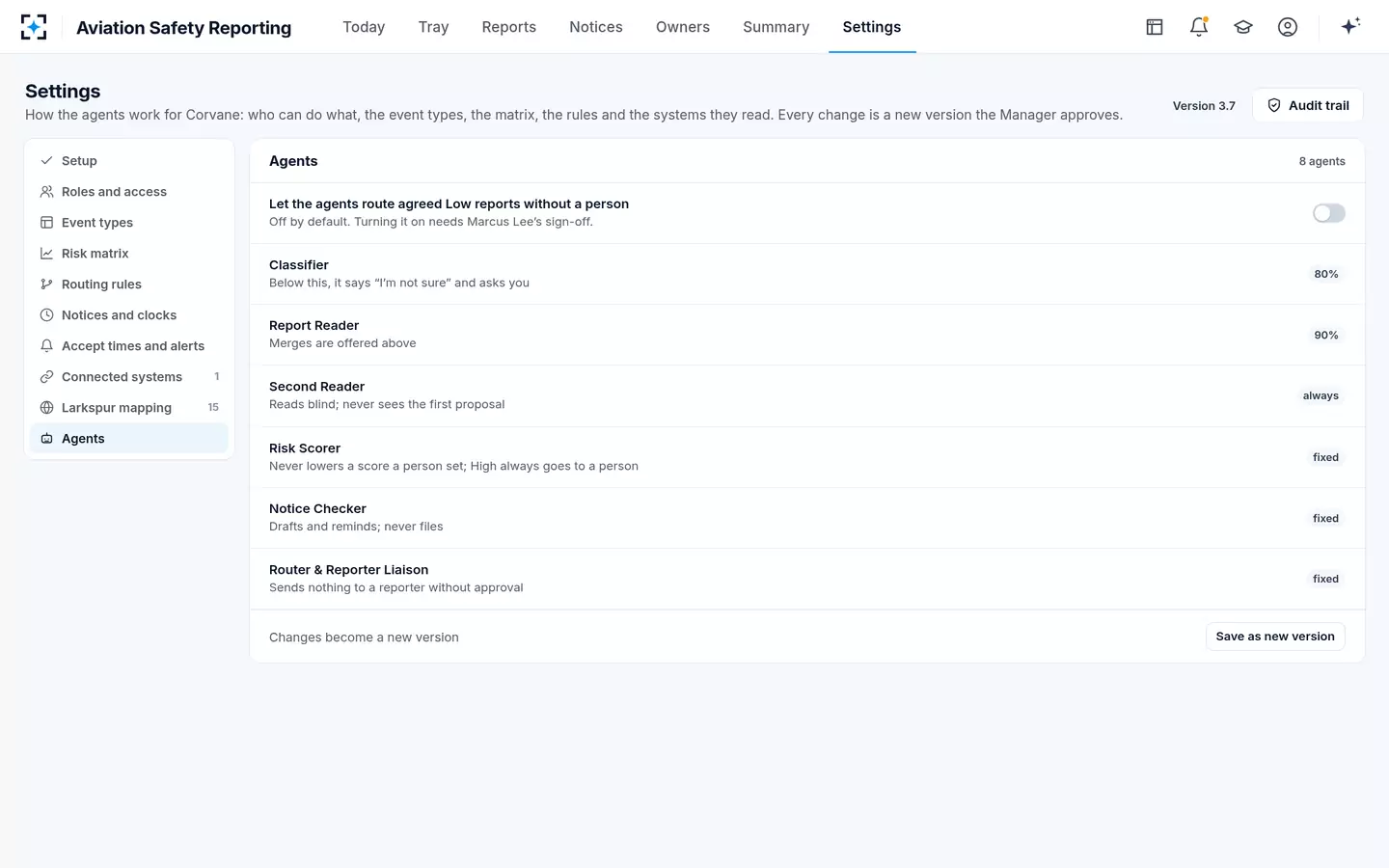Viewport: 1389px width, 868px height.
Task: Click the Version 3.7 label
Action: 1204,106
